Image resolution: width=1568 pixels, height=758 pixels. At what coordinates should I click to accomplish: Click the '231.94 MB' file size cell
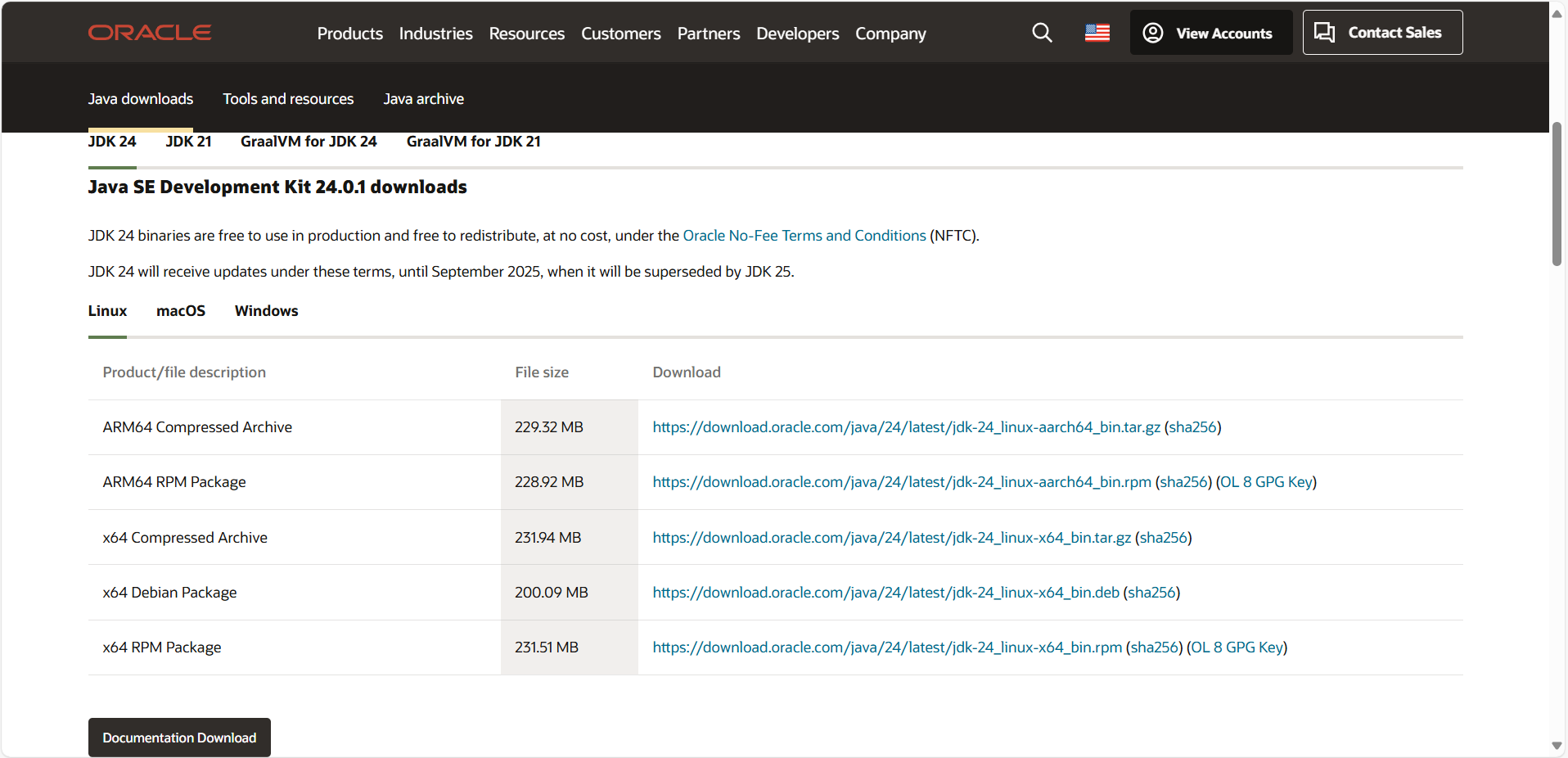pos(570,538)
